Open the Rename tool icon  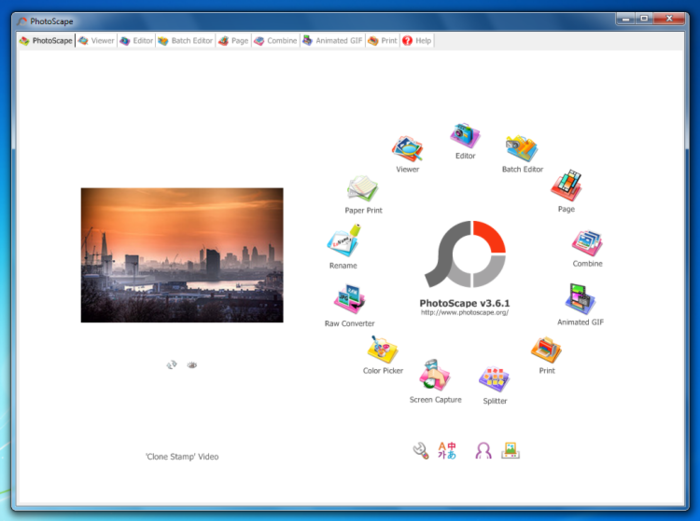pos(343,241)
